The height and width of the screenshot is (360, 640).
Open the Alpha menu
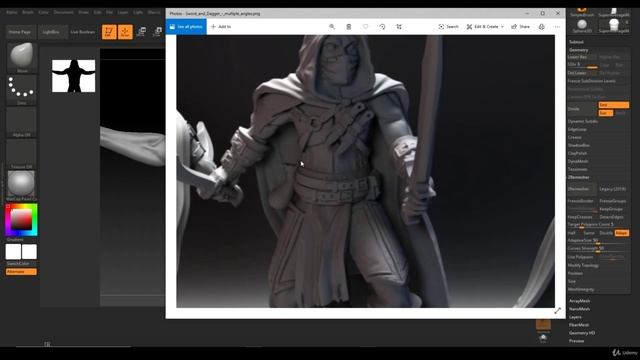click(11, 12)
